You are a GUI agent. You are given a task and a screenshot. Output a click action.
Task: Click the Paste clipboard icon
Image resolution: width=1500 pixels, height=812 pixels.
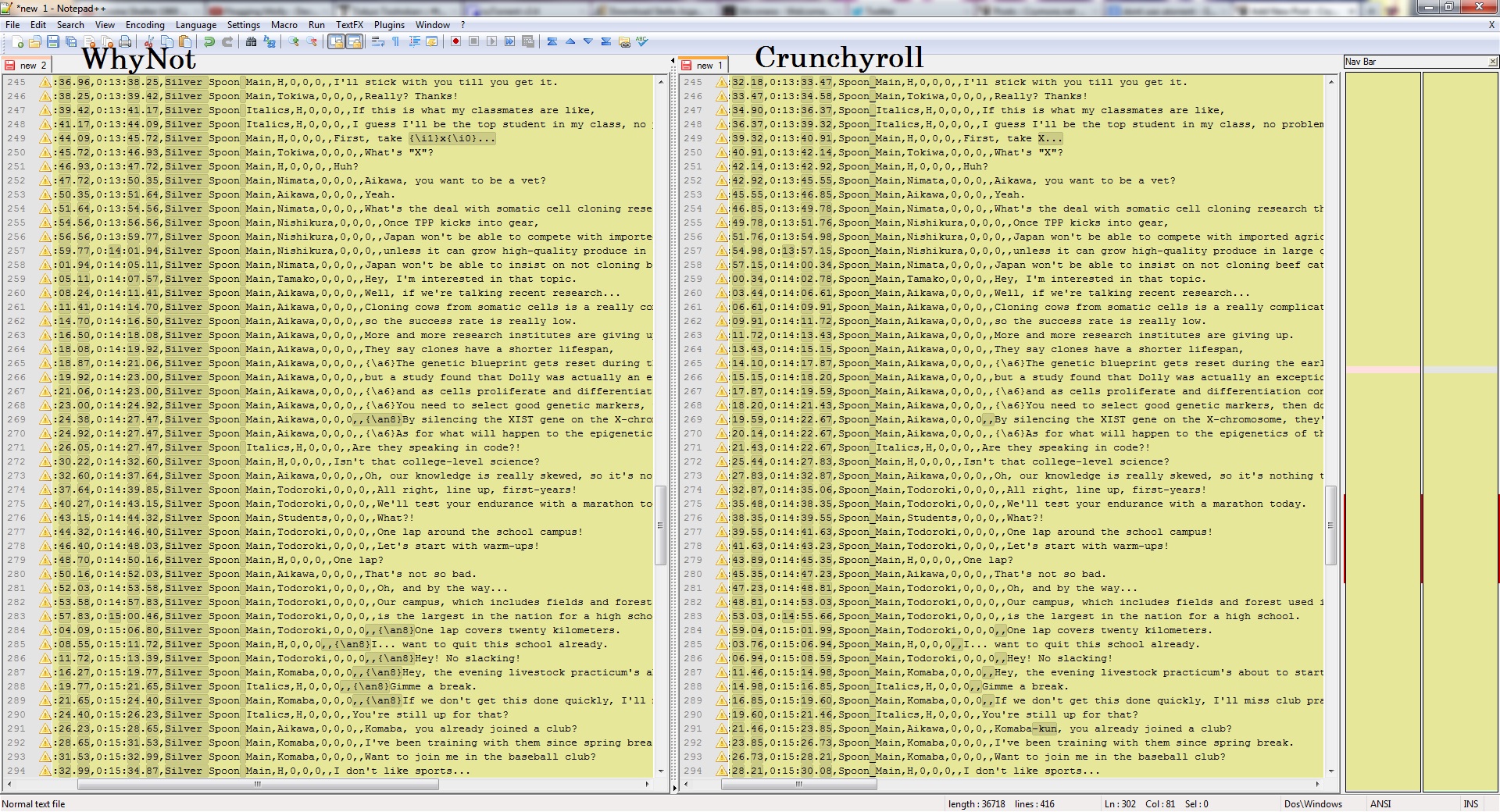tap(184, 41)
